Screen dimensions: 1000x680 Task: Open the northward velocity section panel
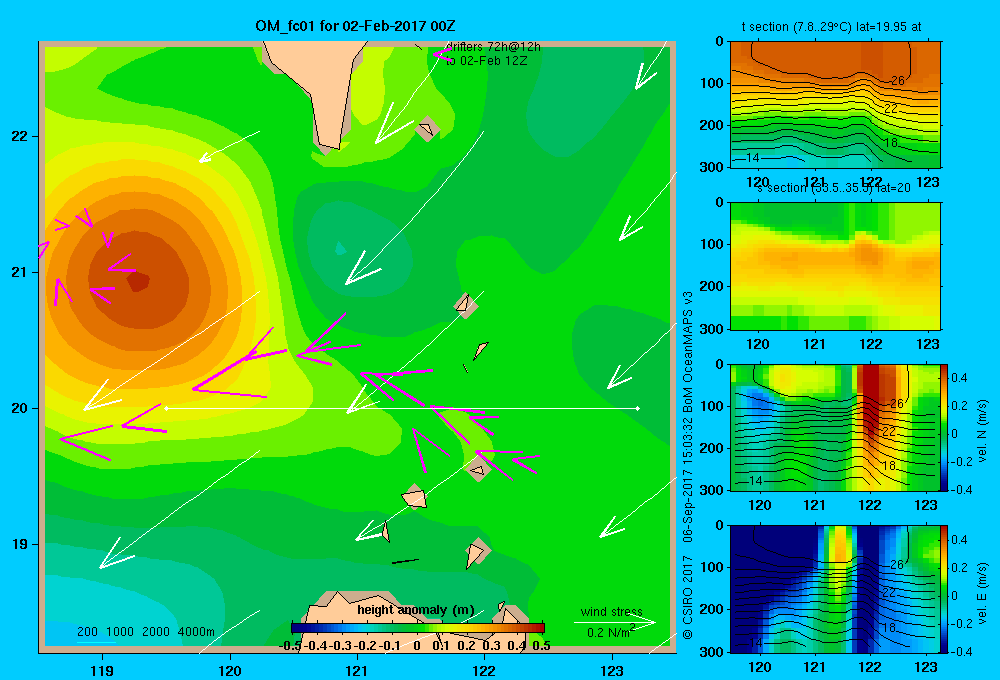835,427
